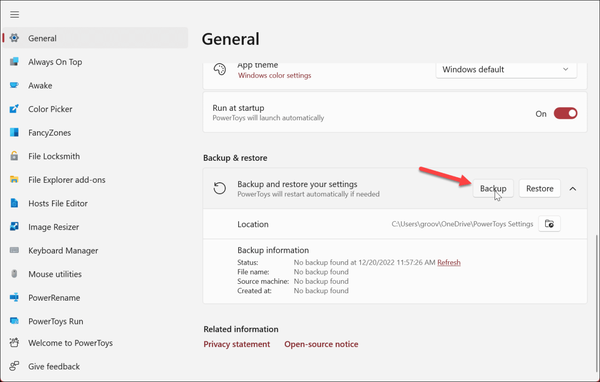Select the Awake coffee cup icon

14,85
